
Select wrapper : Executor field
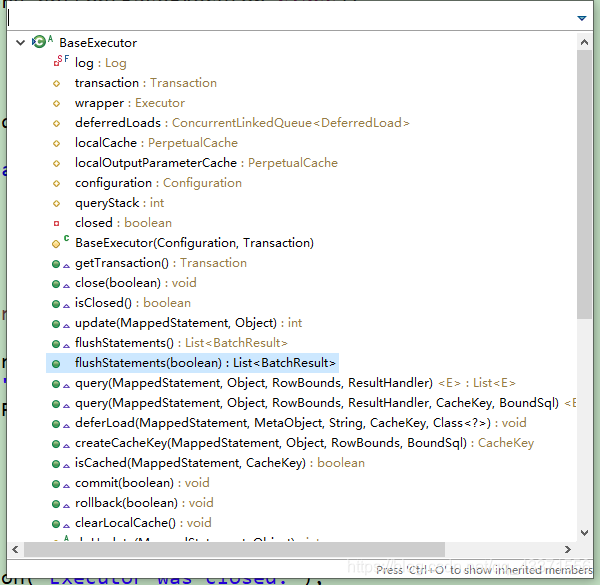[130, 103]
